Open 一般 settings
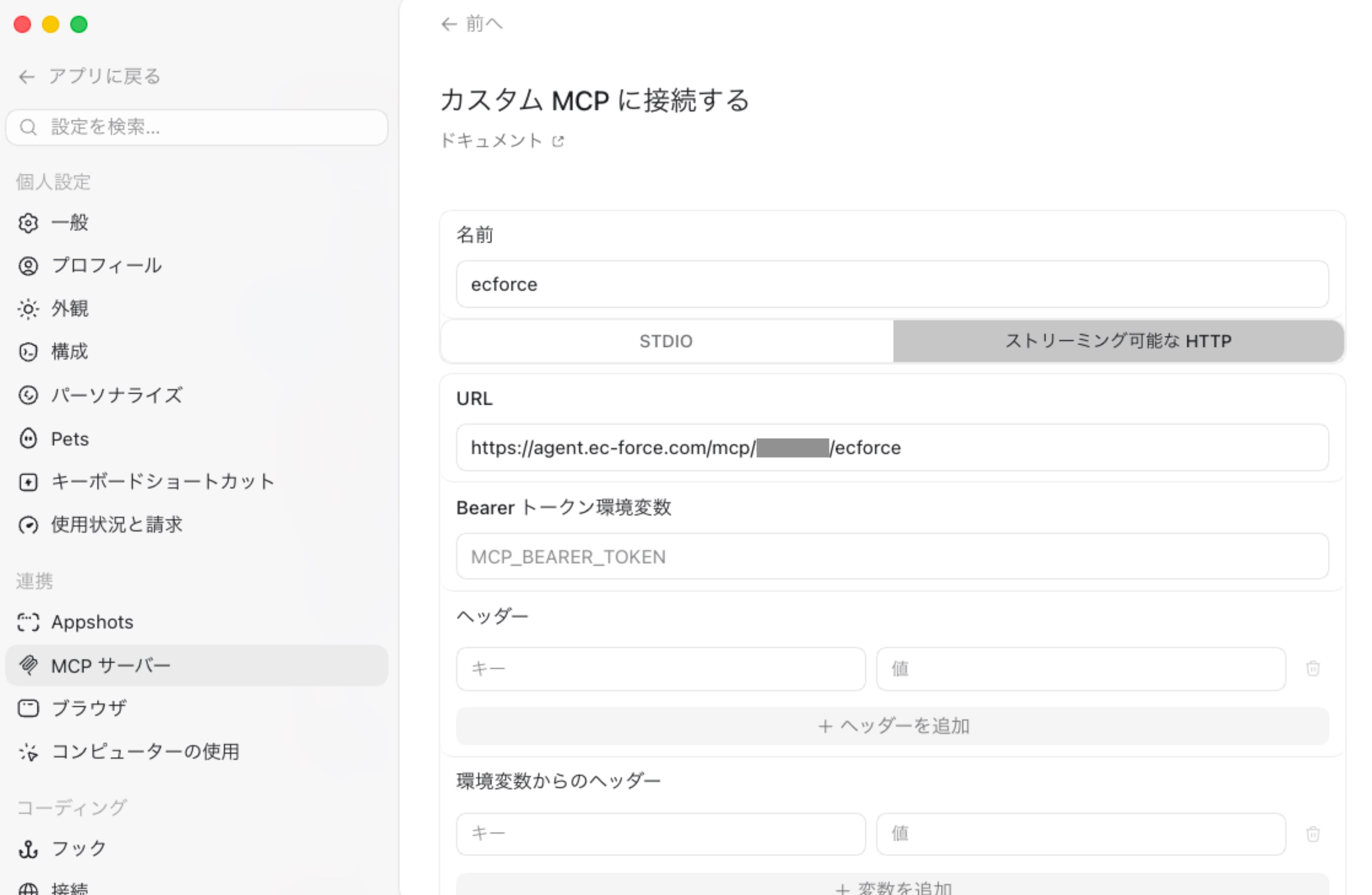 196,223
